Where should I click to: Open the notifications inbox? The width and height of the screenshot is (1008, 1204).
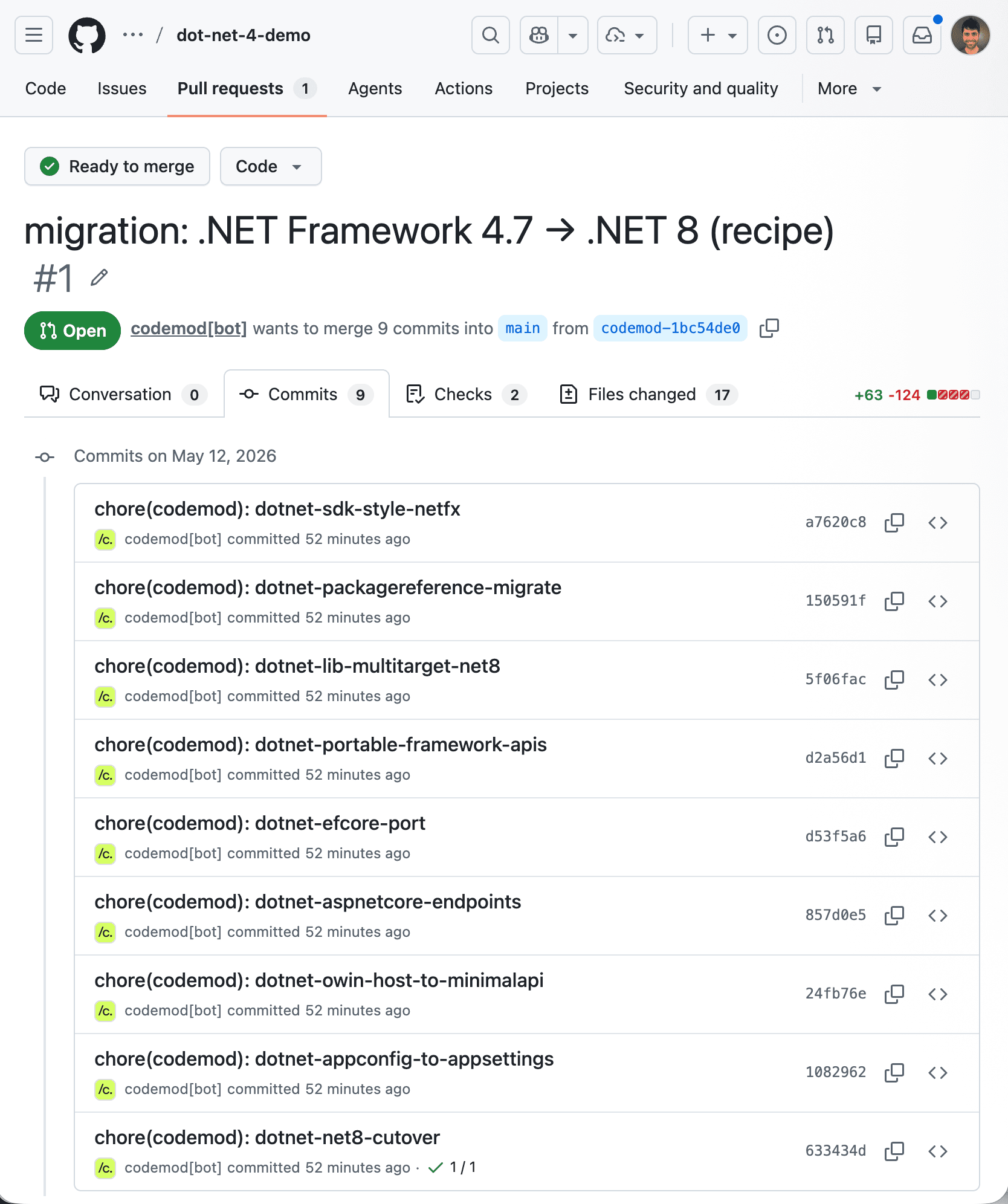click(x=922, y=35)
